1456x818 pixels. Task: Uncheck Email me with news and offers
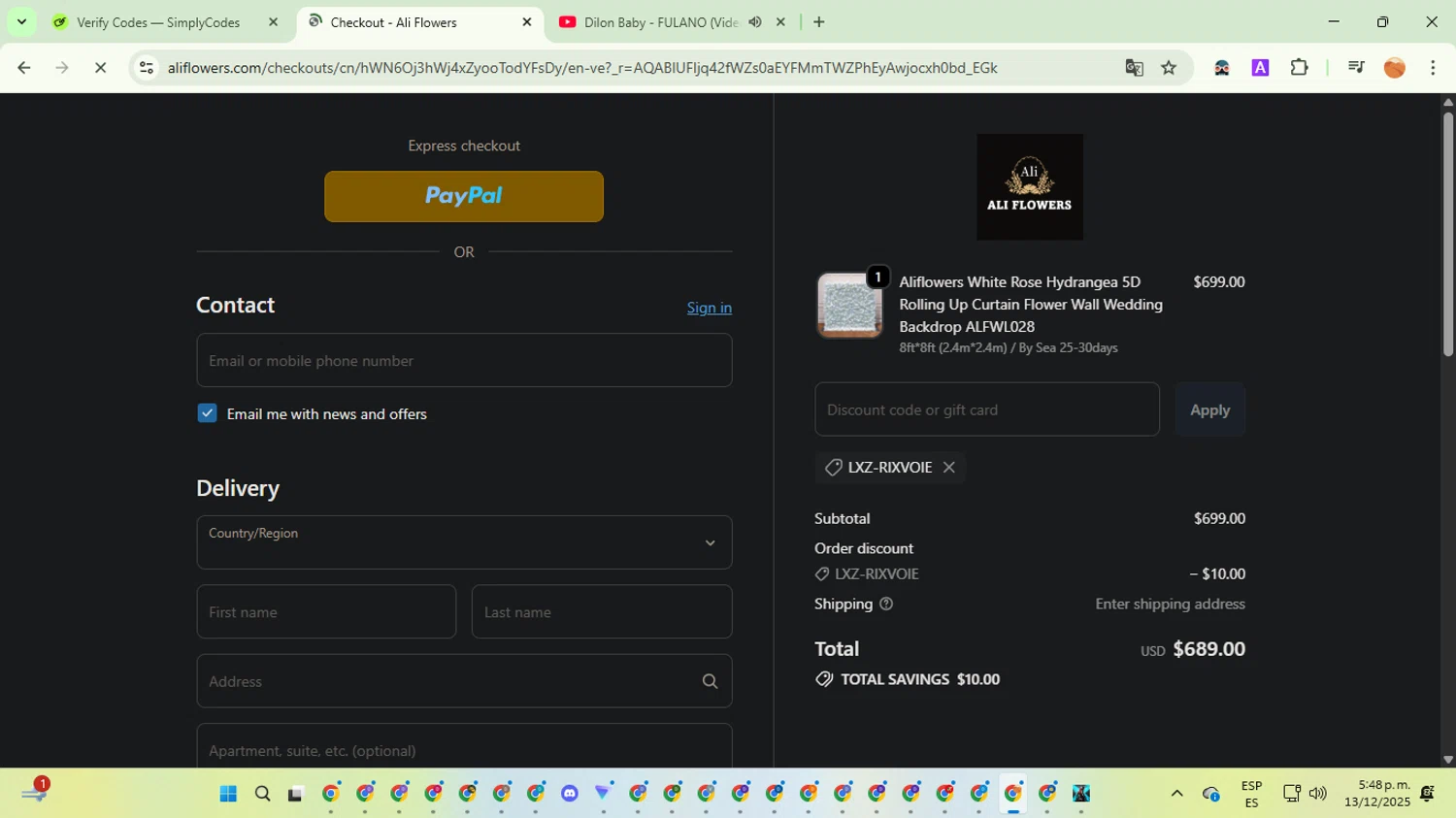point(208,413)
